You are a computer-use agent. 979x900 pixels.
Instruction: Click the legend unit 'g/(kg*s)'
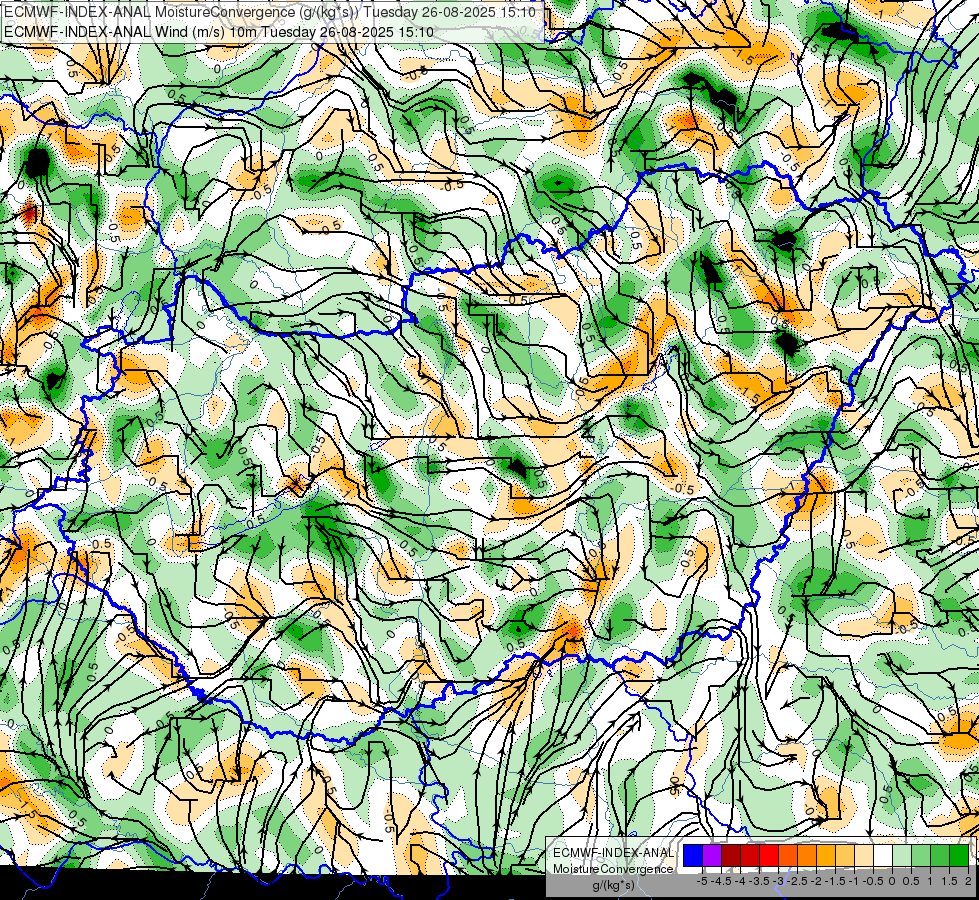click(x=613, y=885)
